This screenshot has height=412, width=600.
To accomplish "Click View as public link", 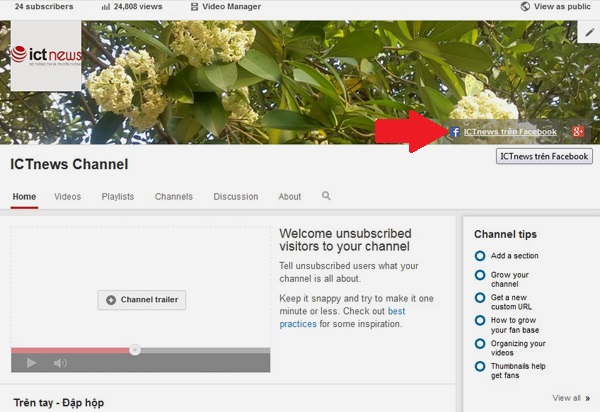I will pyautogui.click(x=562, y=6).
